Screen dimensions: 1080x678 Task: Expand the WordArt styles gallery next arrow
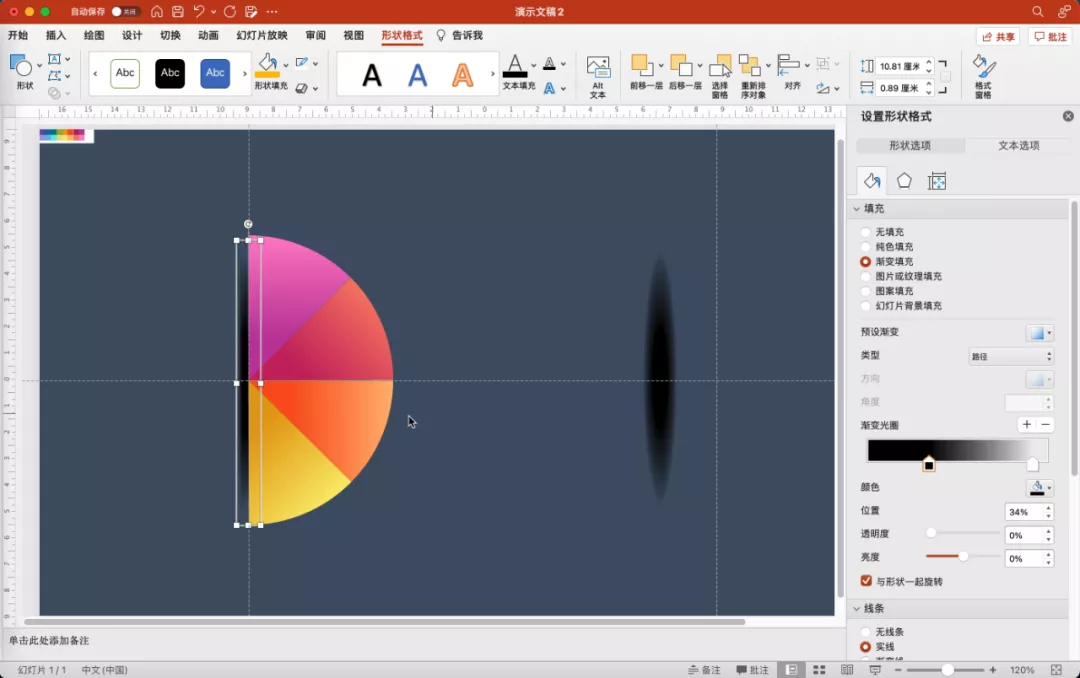click(x=492, y=73)
